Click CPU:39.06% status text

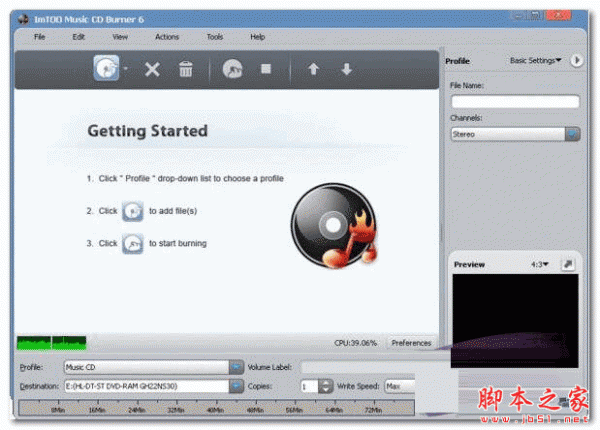click(x=355, y=343)
